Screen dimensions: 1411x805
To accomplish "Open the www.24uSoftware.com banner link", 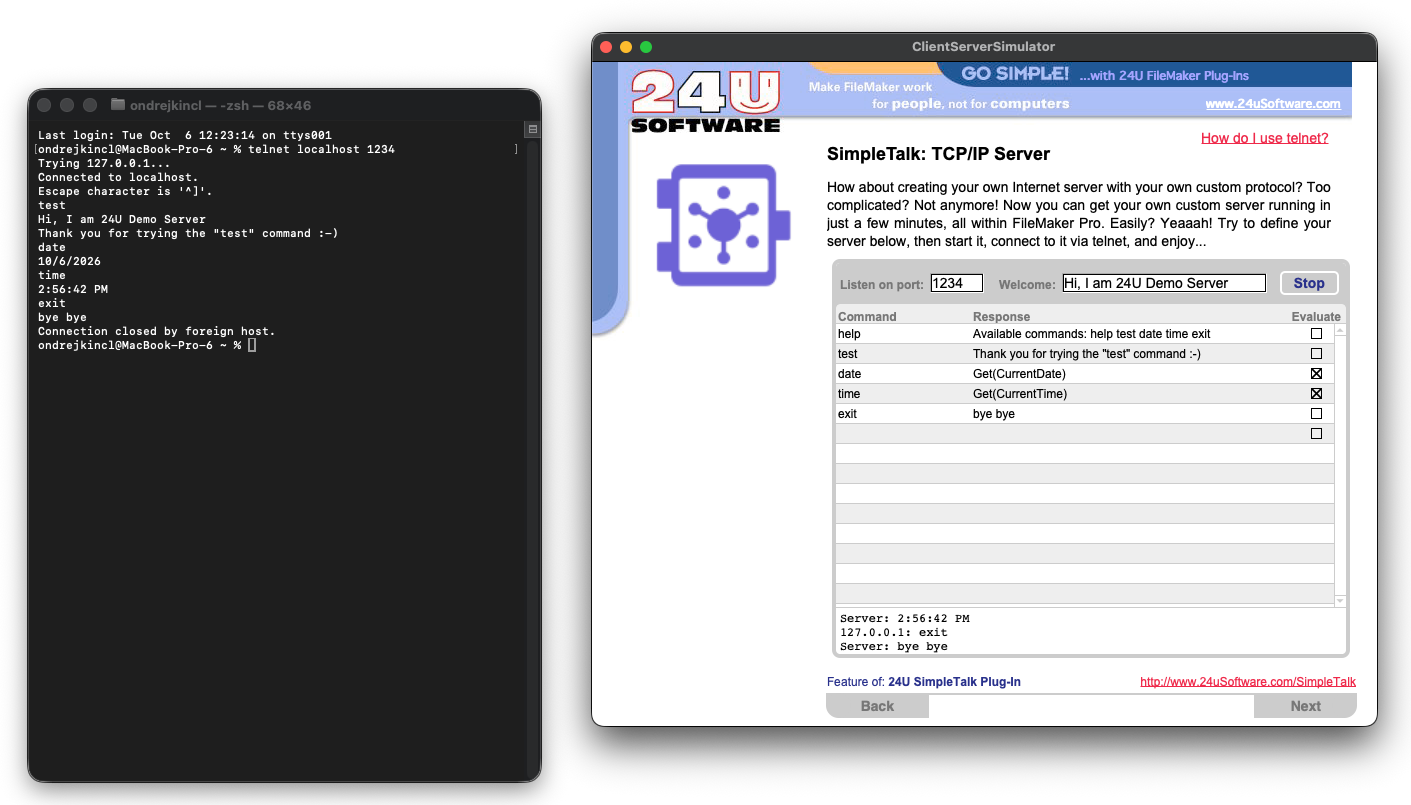I will [1273, 104].
